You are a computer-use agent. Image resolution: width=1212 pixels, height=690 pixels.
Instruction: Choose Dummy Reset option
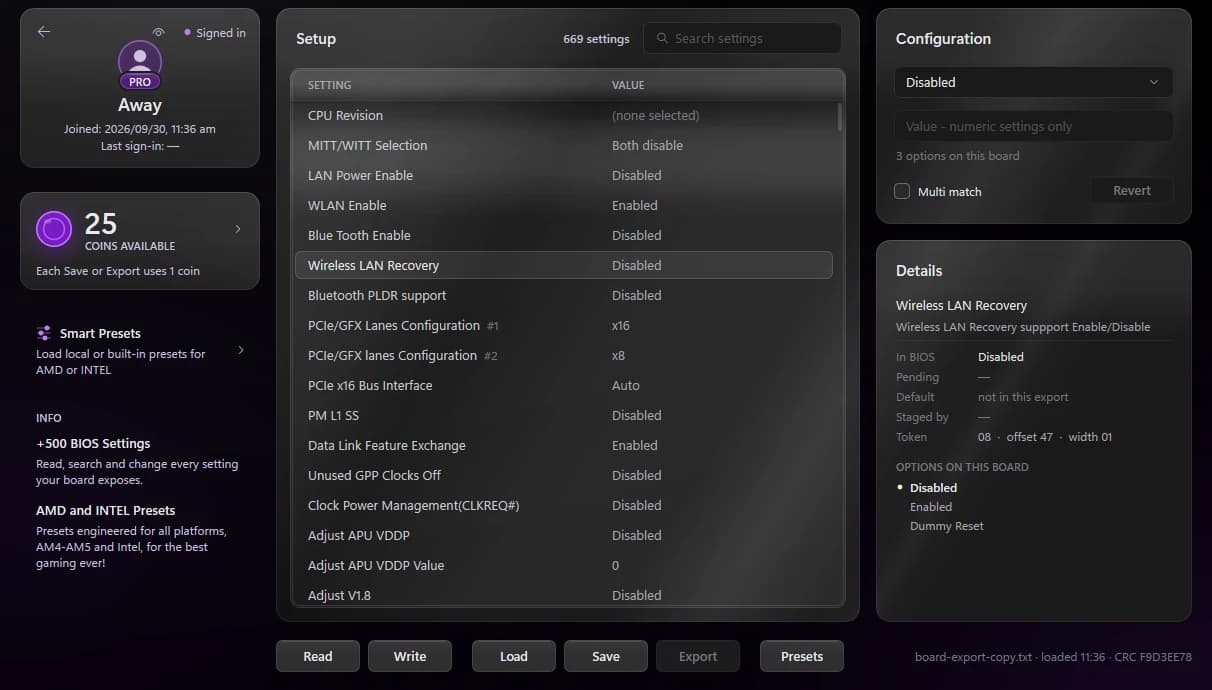[947, 526]
